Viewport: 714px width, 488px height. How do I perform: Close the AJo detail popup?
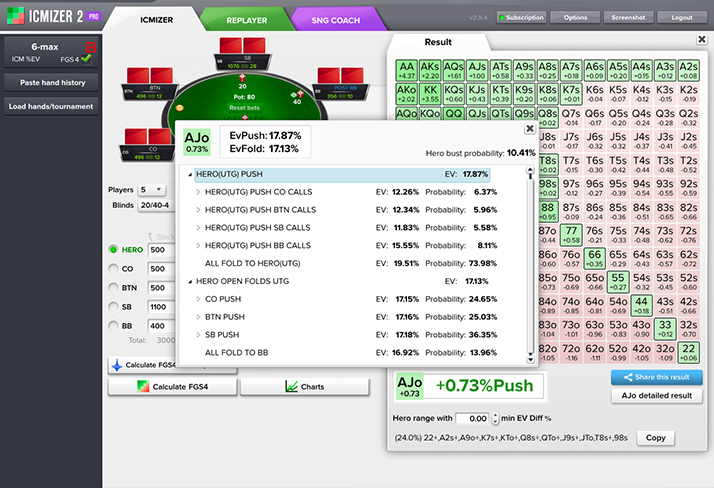click(x=530, y=129)
